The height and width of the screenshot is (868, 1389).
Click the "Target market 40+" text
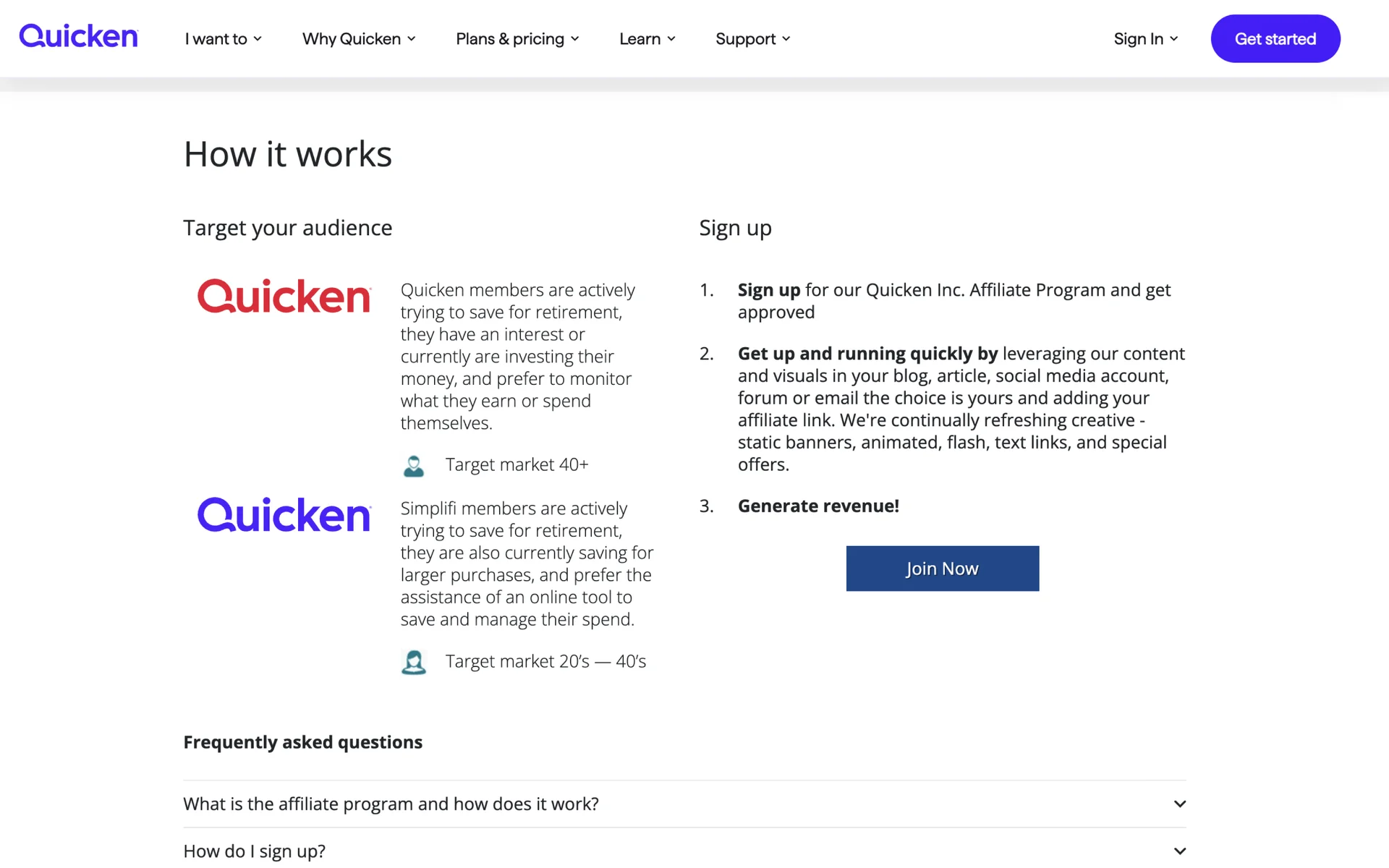[x=517, y=464]
